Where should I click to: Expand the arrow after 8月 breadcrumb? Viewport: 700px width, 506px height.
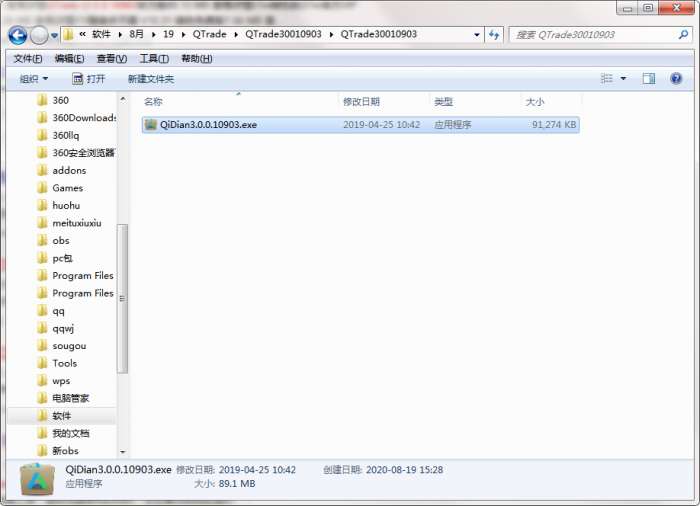(154, 35)
